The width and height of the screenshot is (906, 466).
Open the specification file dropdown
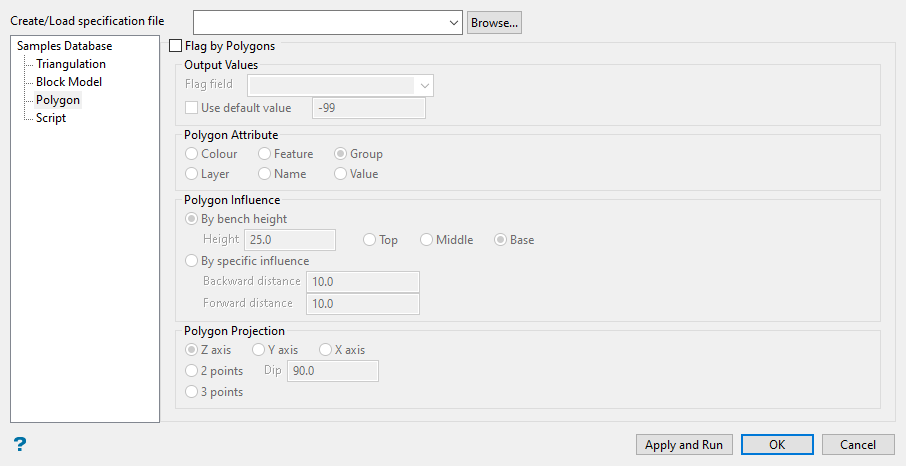click(454, 23)
